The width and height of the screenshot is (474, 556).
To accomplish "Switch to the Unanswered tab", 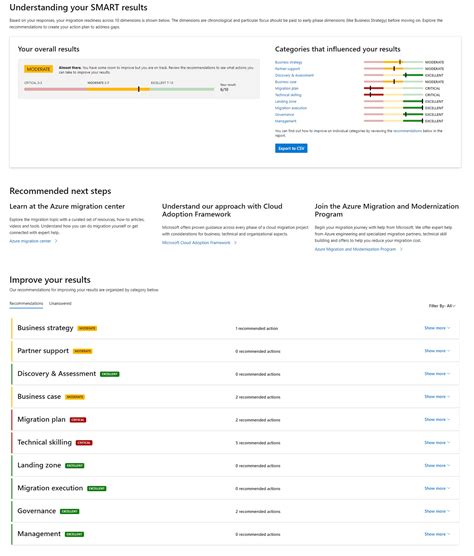I will coord(60,304).
